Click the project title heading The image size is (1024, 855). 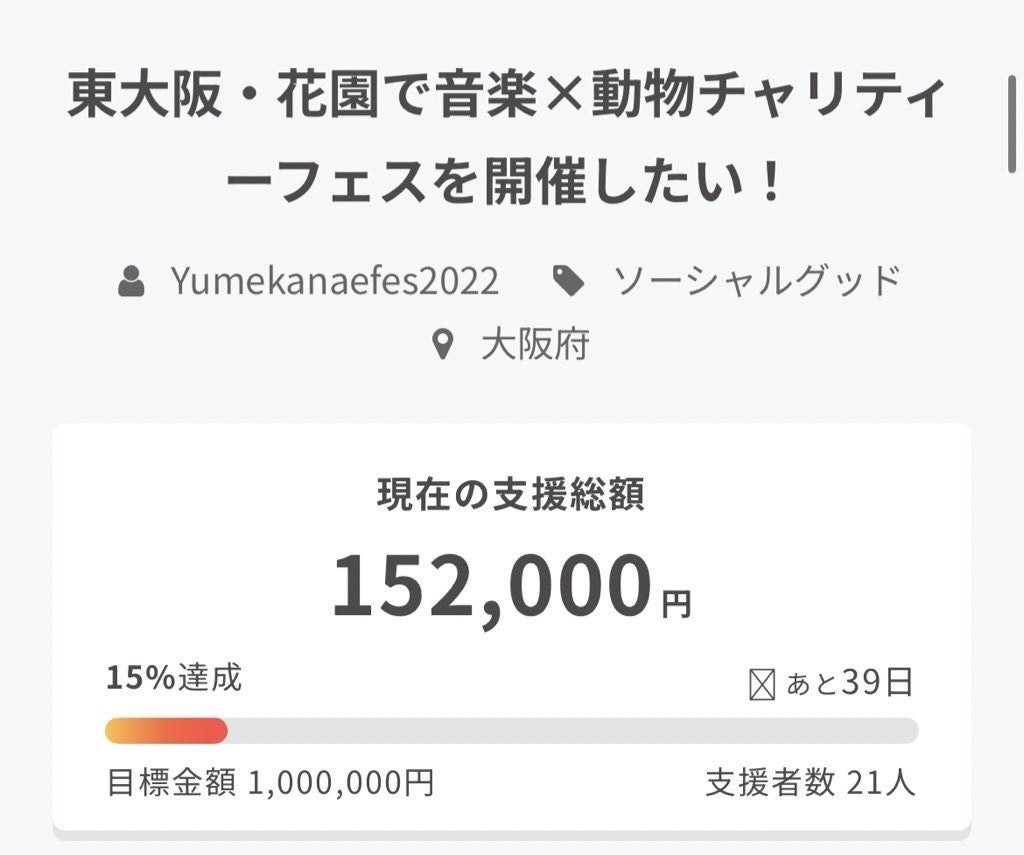tap(506, 141)
